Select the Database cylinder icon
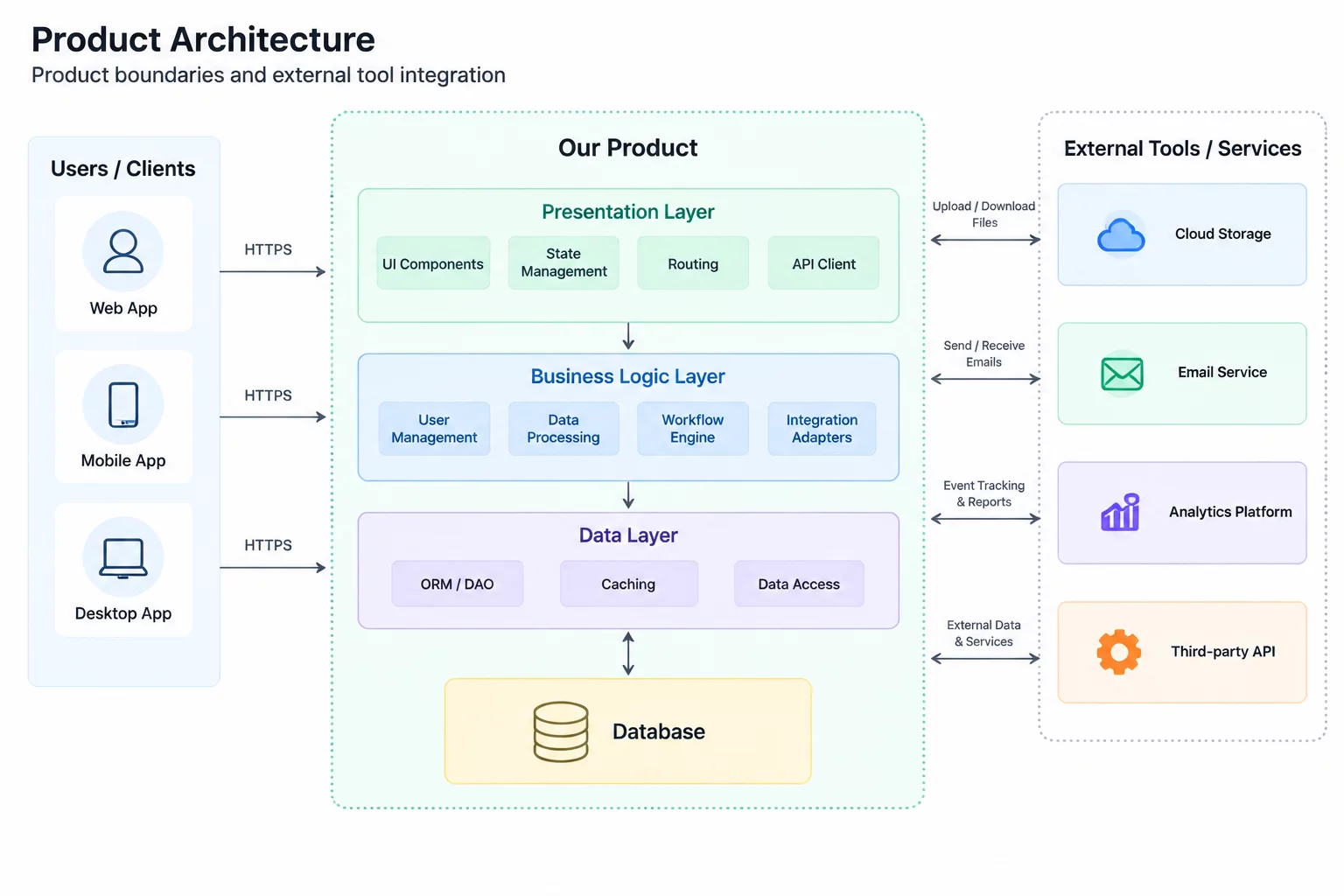Image resolution: width=1344 pixels, height=896 pixels. 561,731
